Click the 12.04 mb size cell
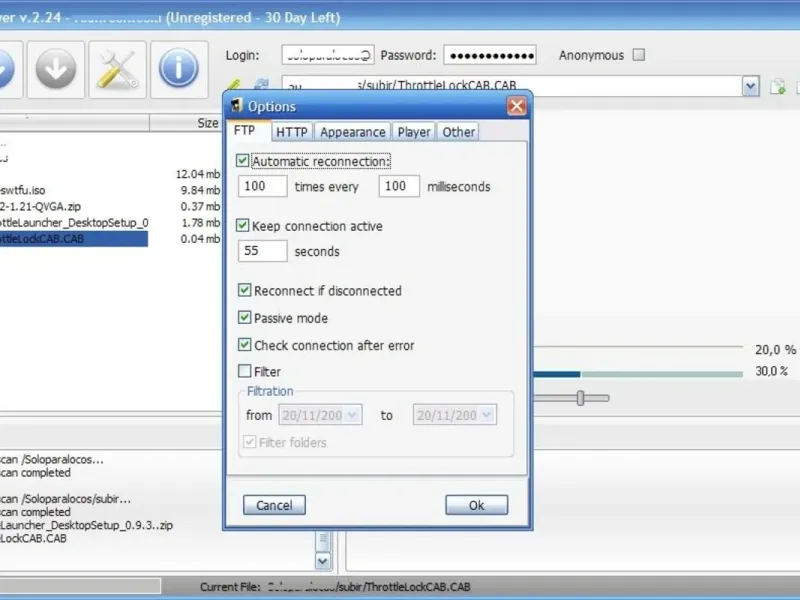 click(x=198, y=174)
